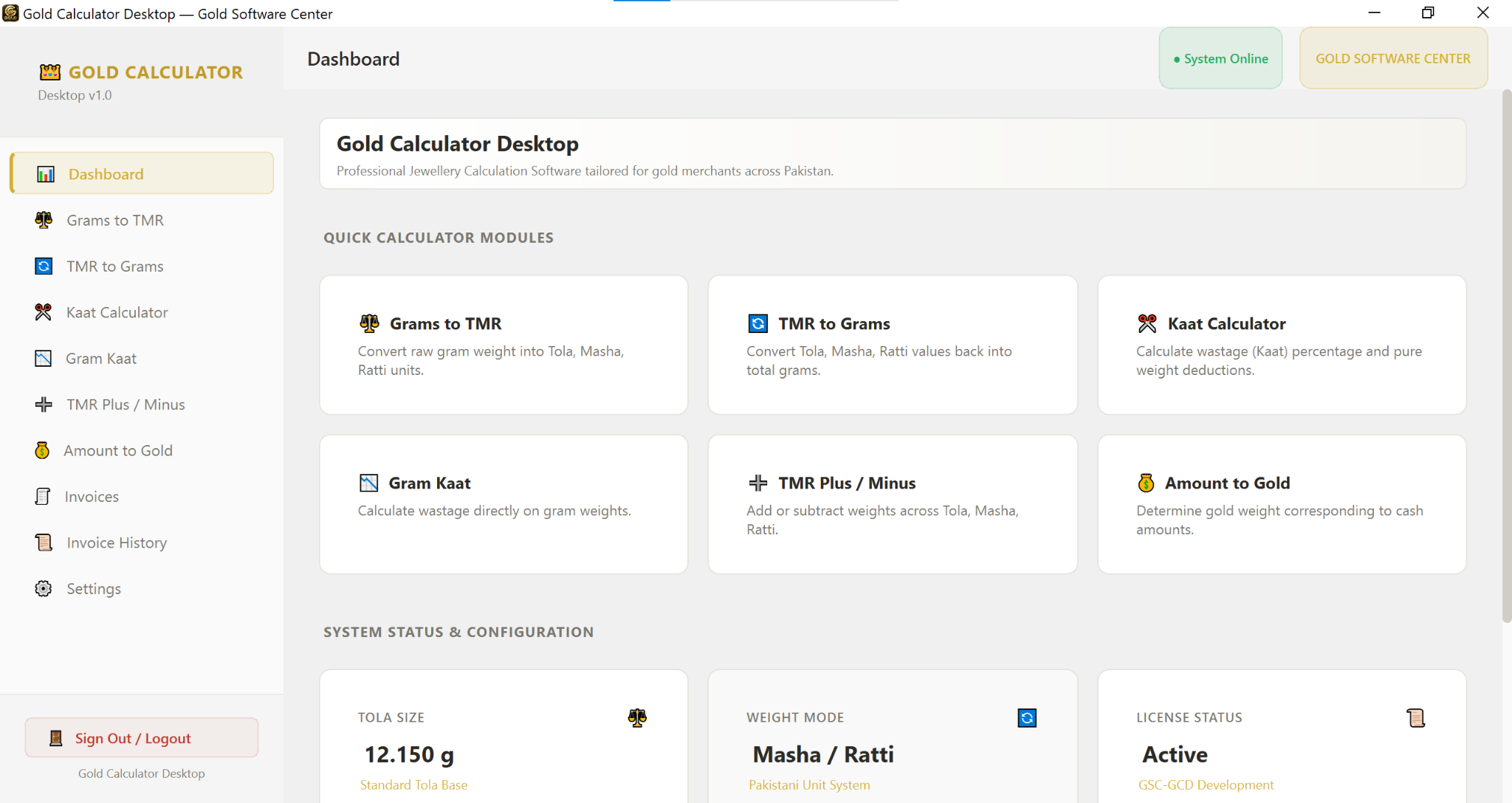Click the Desktop v1.0 version label
Viewport: 1512px width, 803px height.
coord(75,95)
